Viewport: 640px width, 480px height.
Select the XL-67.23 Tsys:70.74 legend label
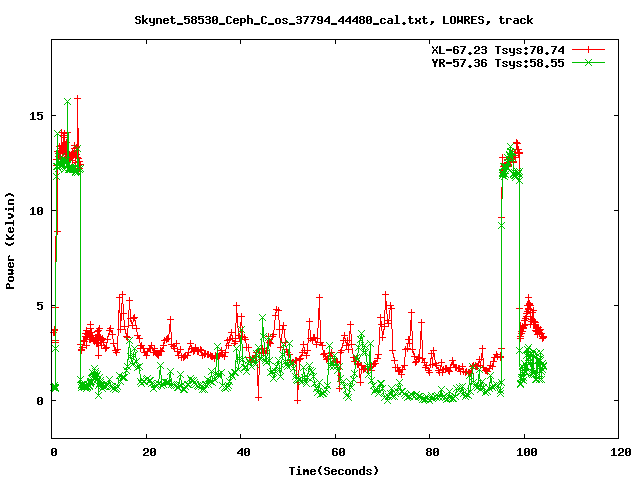click(498, 50)
